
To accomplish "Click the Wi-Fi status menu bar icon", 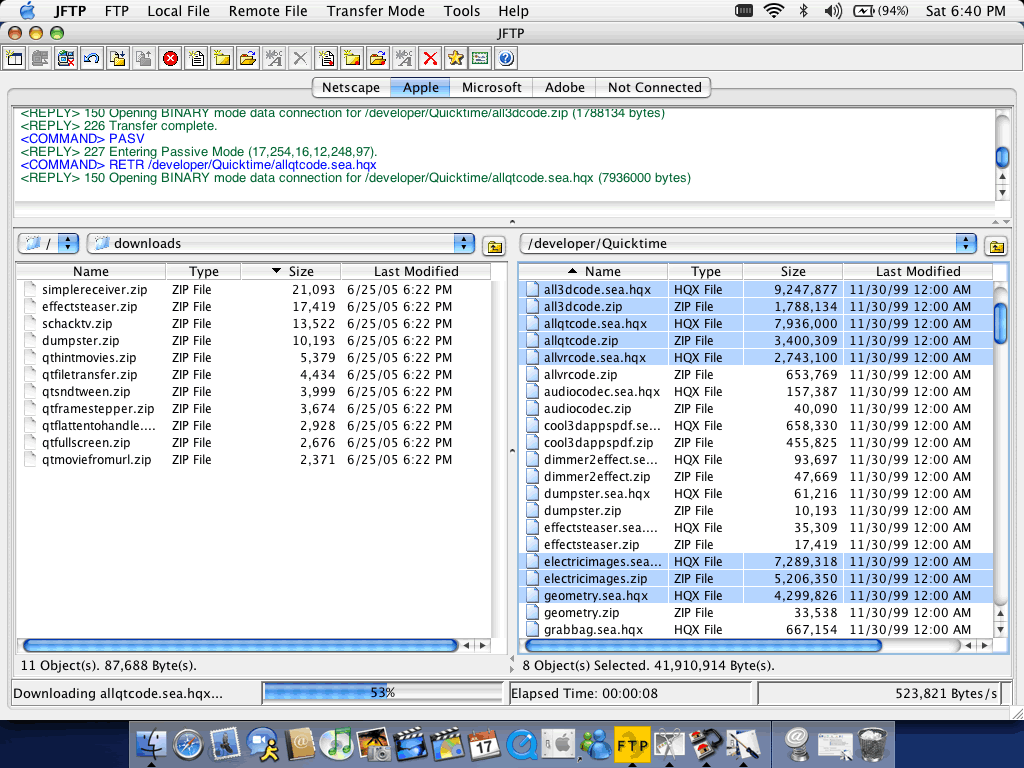I will click(x=774, y=10).
